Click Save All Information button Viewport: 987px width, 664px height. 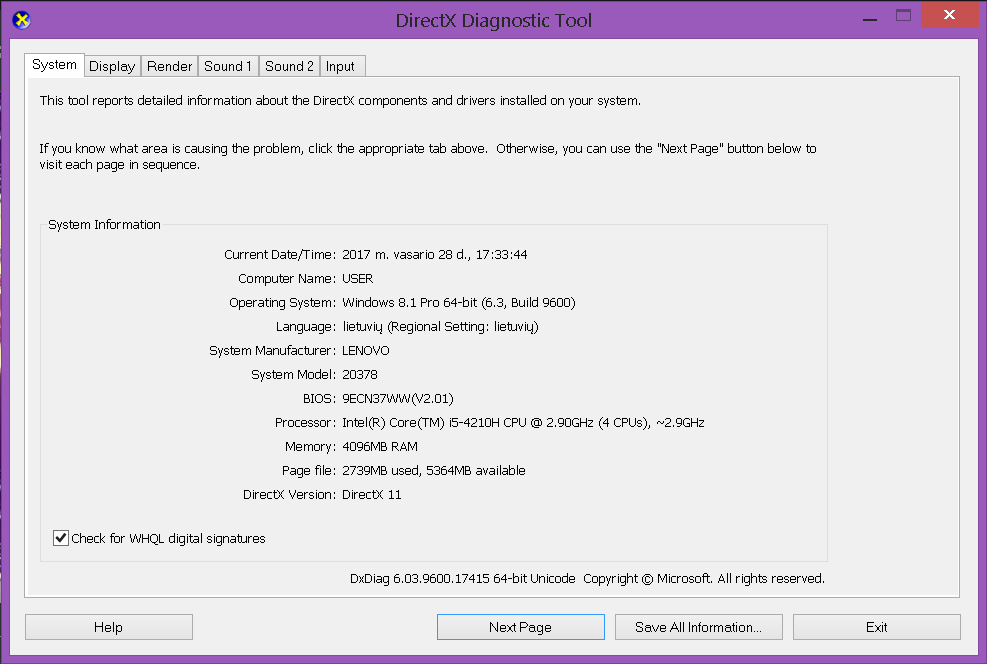tap(699, 627)
